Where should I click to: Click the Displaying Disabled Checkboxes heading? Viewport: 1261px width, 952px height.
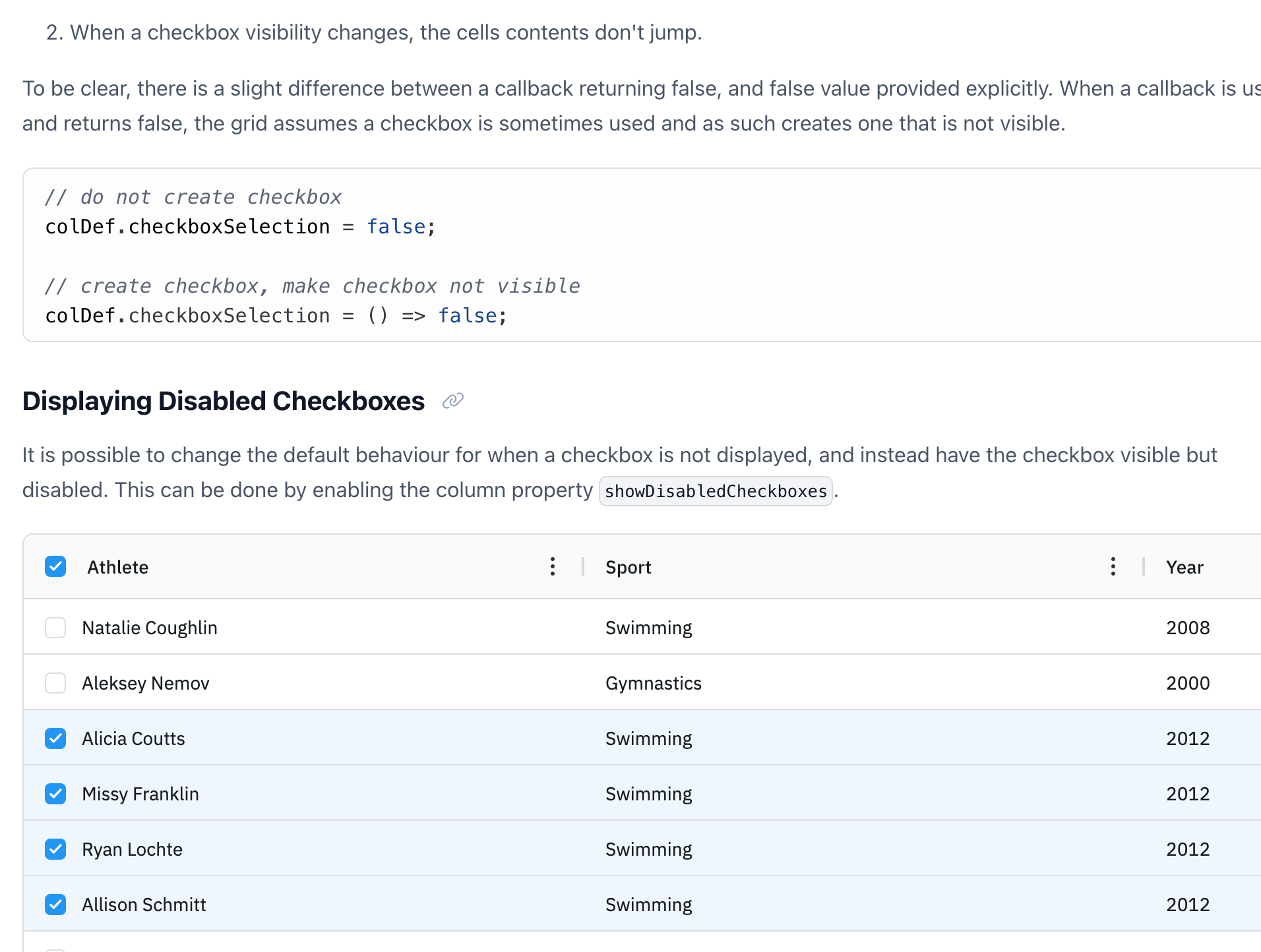coord(223,401)
